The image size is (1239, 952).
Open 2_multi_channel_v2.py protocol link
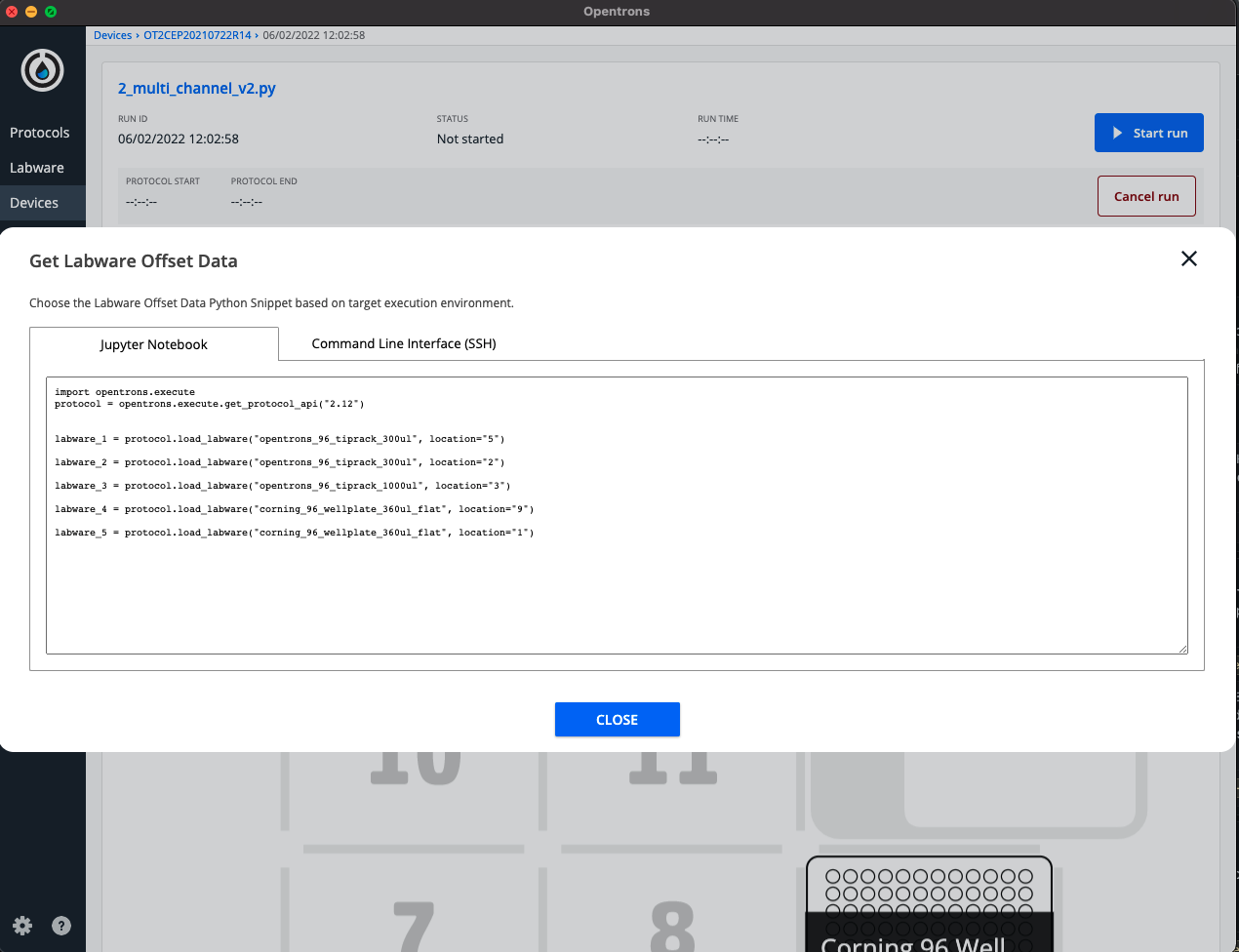pyautogui.click(x=197, y=88)
